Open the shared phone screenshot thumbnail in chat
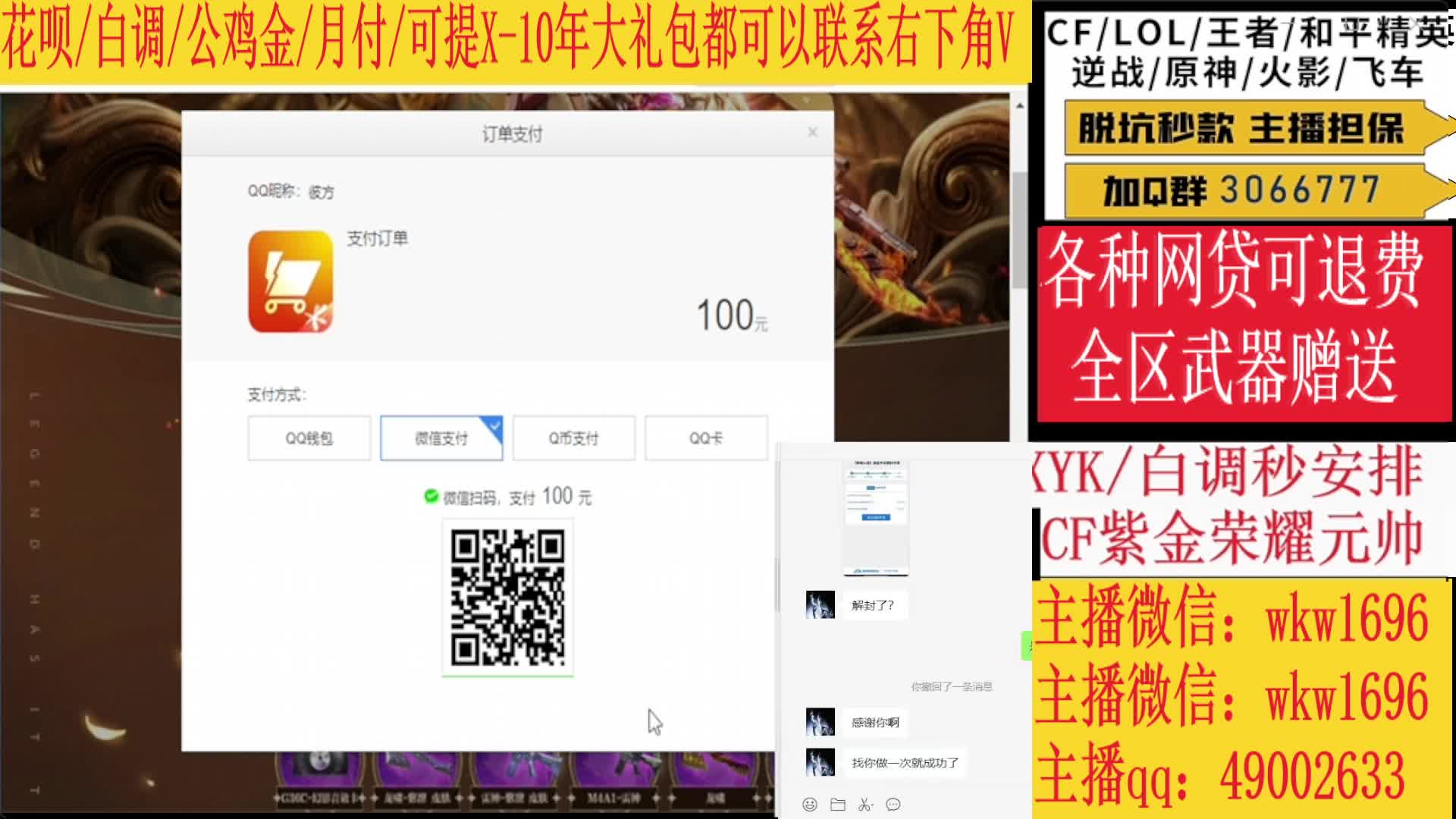This screenshot has width=1456, height=819. [x=875, y=517]
